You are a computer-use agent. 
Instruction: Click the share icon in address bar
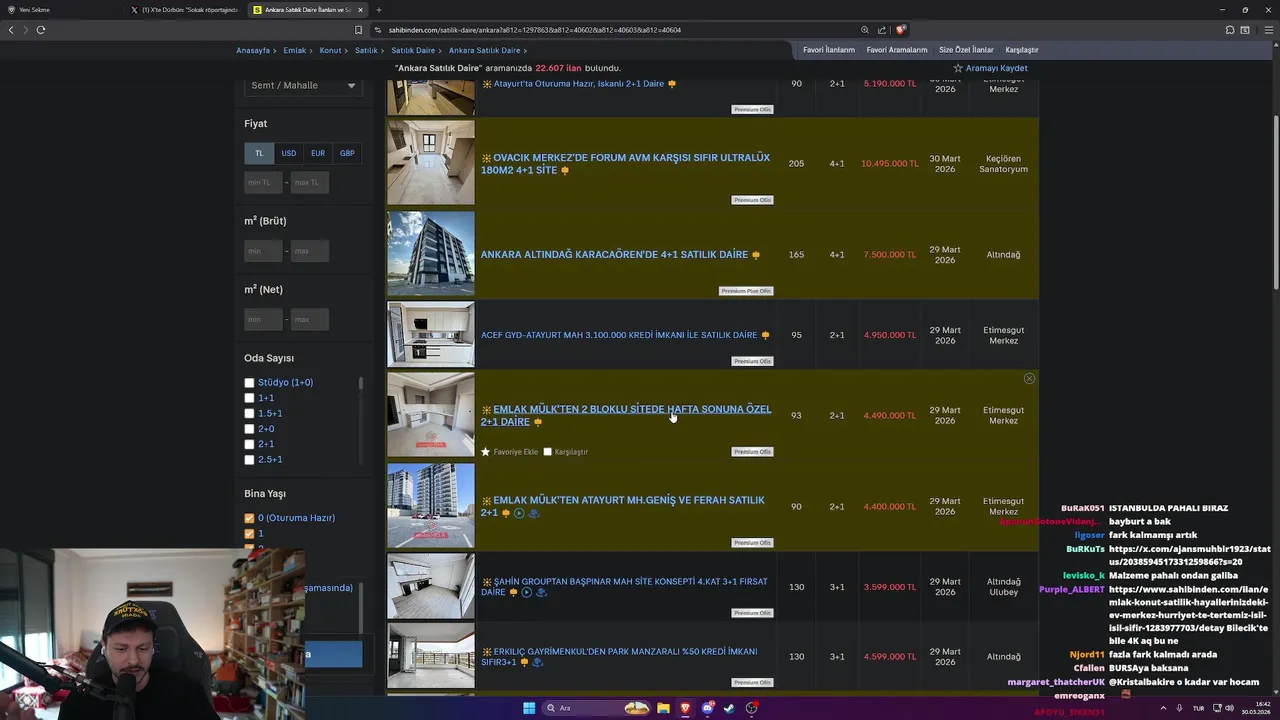tap(882, 30)
